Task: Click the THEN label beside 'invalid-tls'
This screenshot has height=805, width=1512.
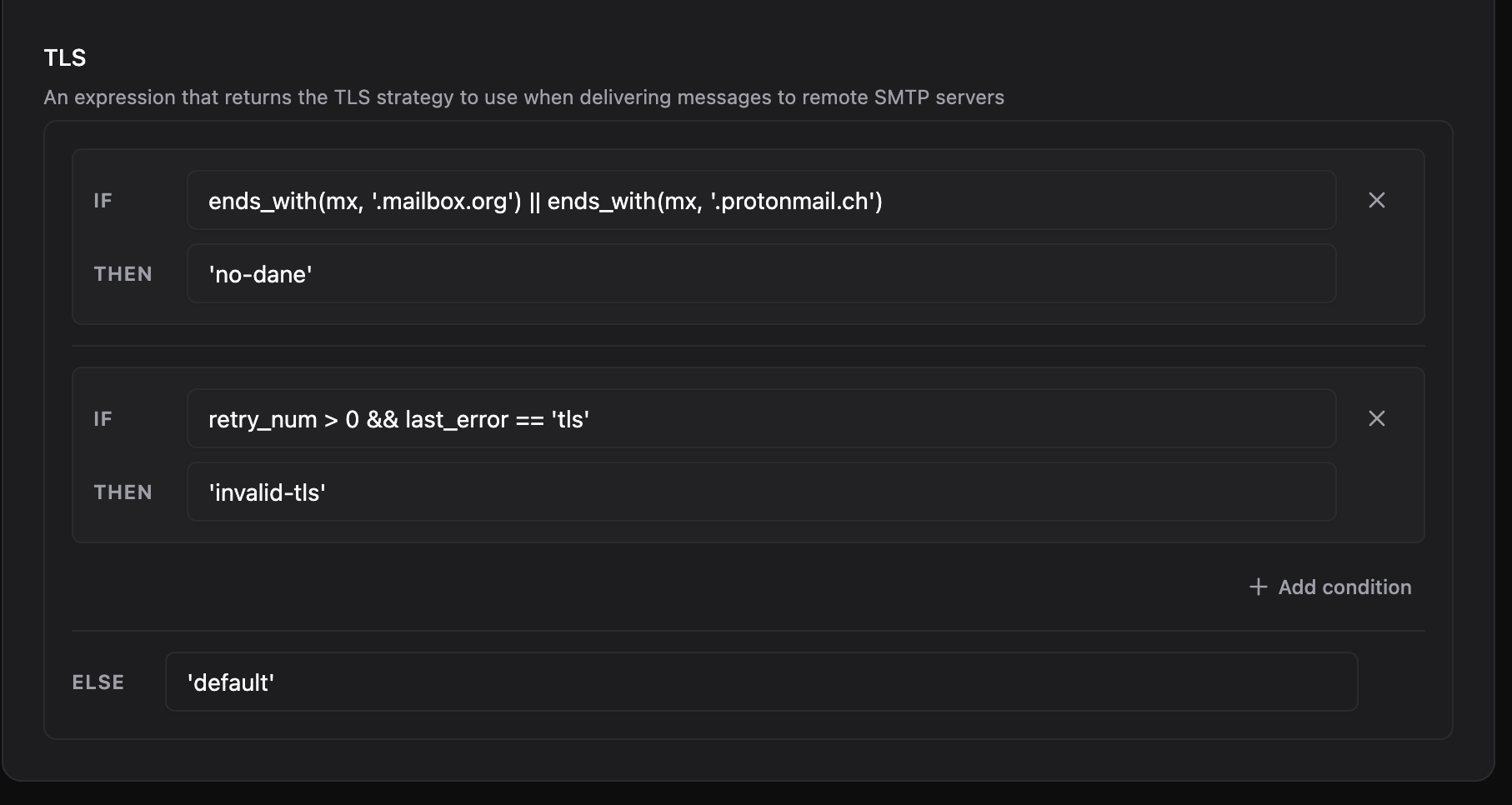Action: pos(123,492)
